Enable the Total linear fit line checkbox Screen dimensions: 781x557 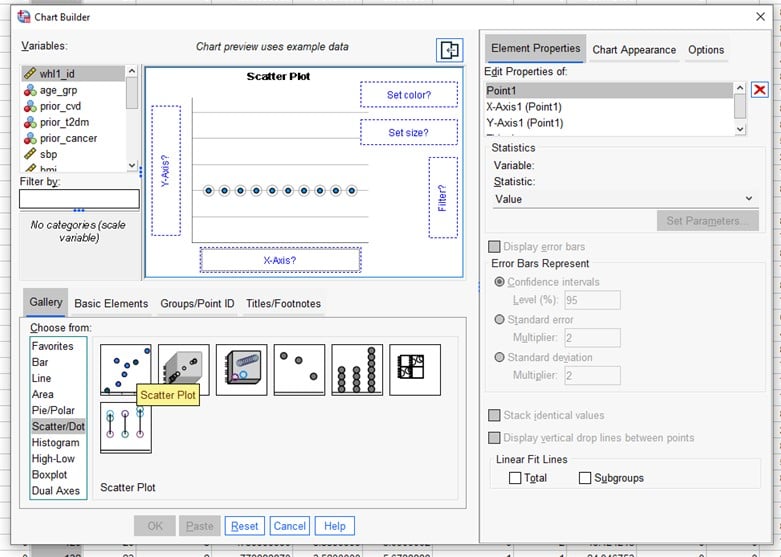515,478
